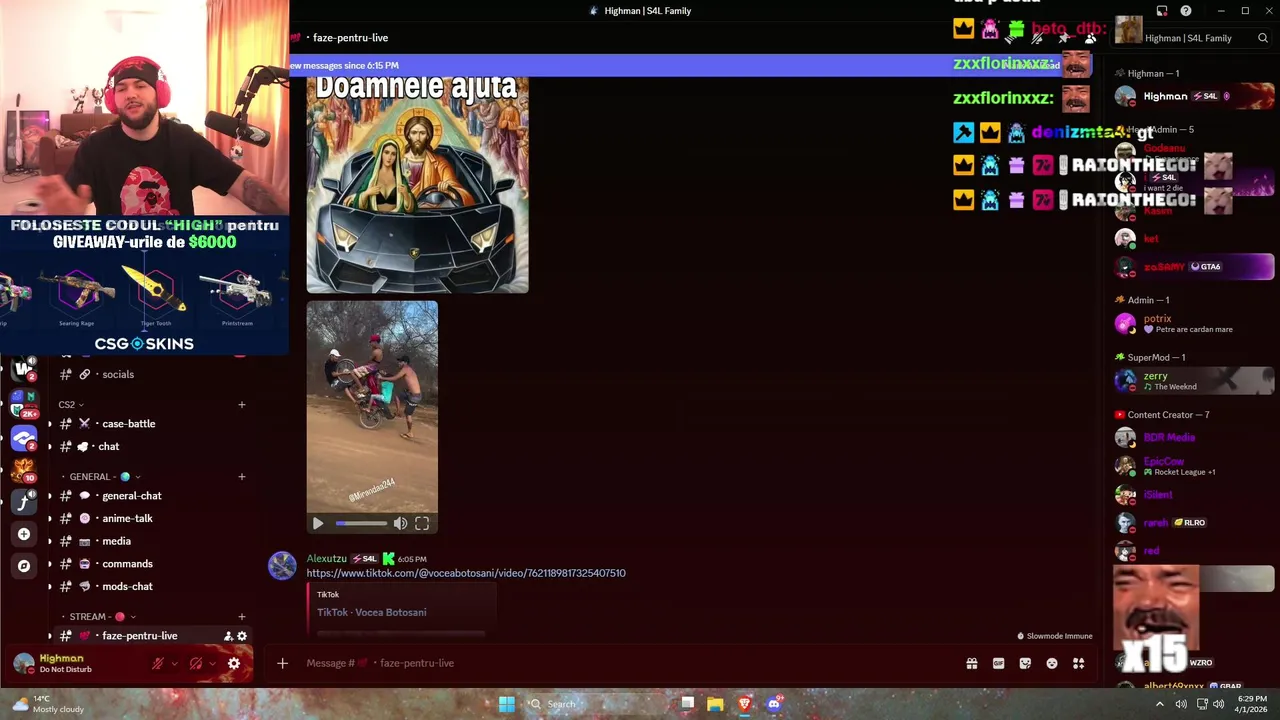This screenshot has height=720, width=1280.
Task: Collapse the CS2 category
Action: (x=71, y=405)
